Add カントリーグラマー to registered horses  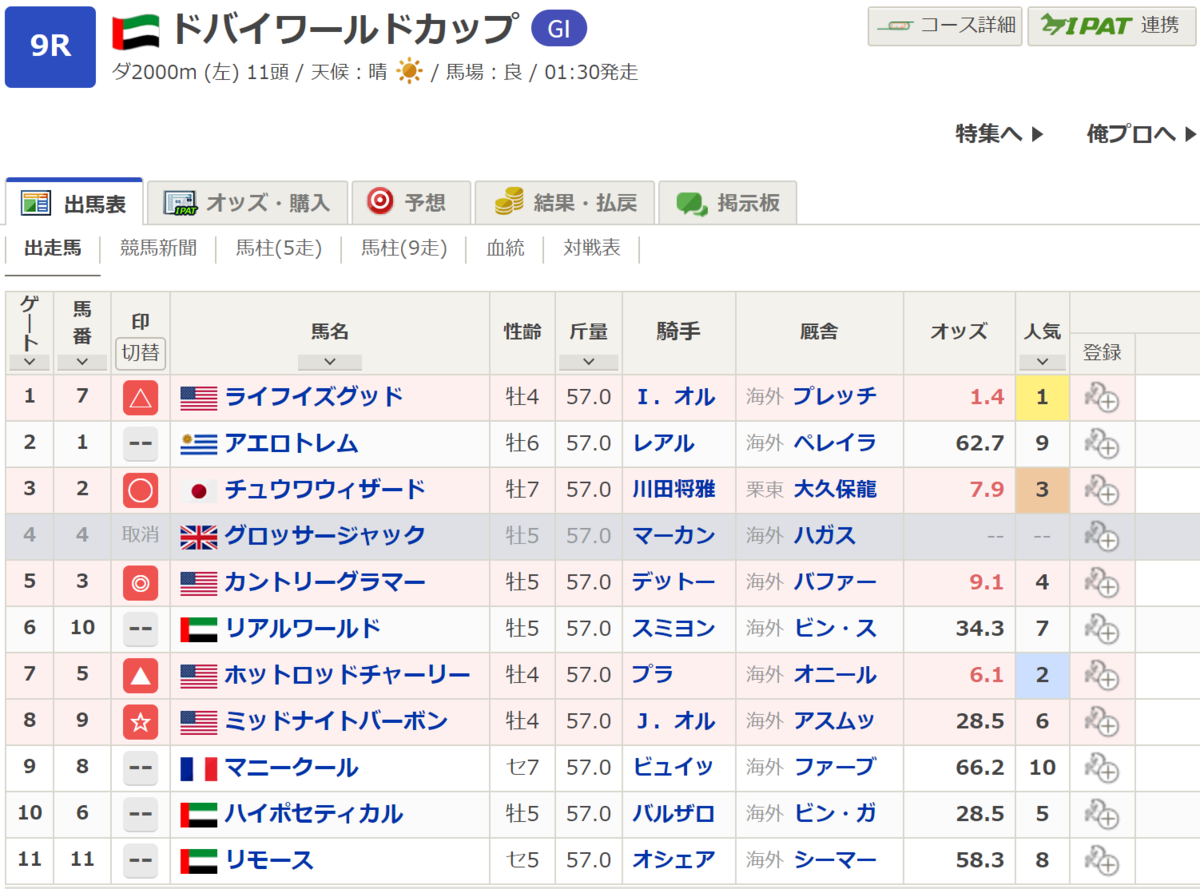(1101, 582)
